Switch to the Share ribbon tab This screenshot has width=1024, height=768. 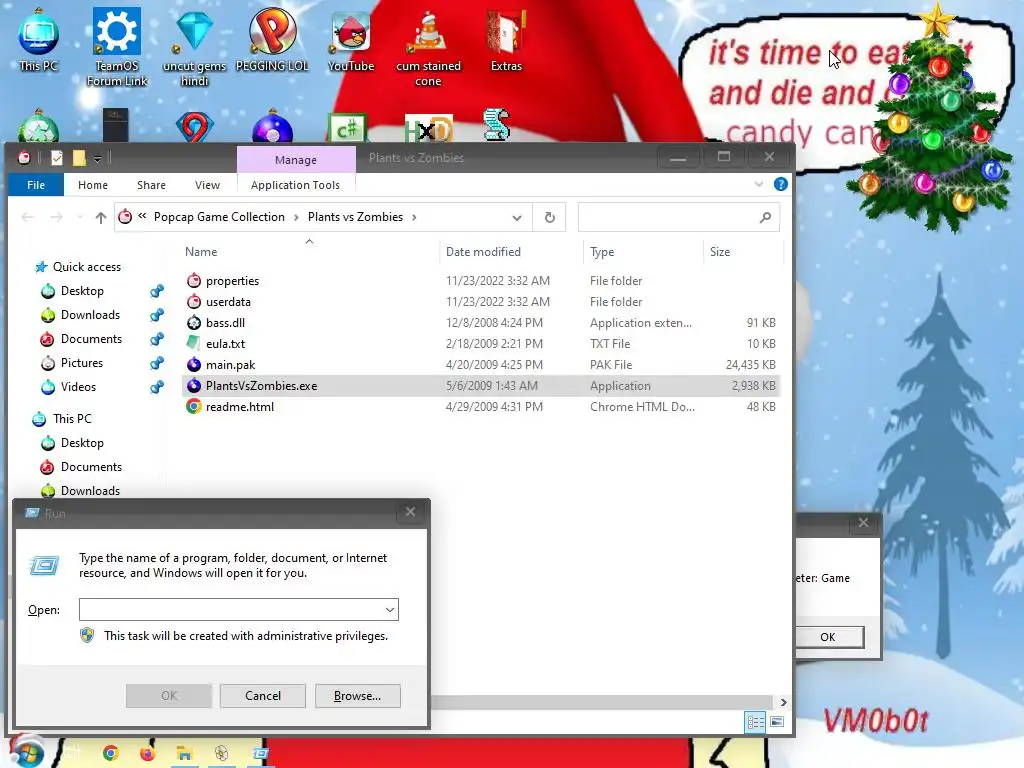(x=151, y=185)
